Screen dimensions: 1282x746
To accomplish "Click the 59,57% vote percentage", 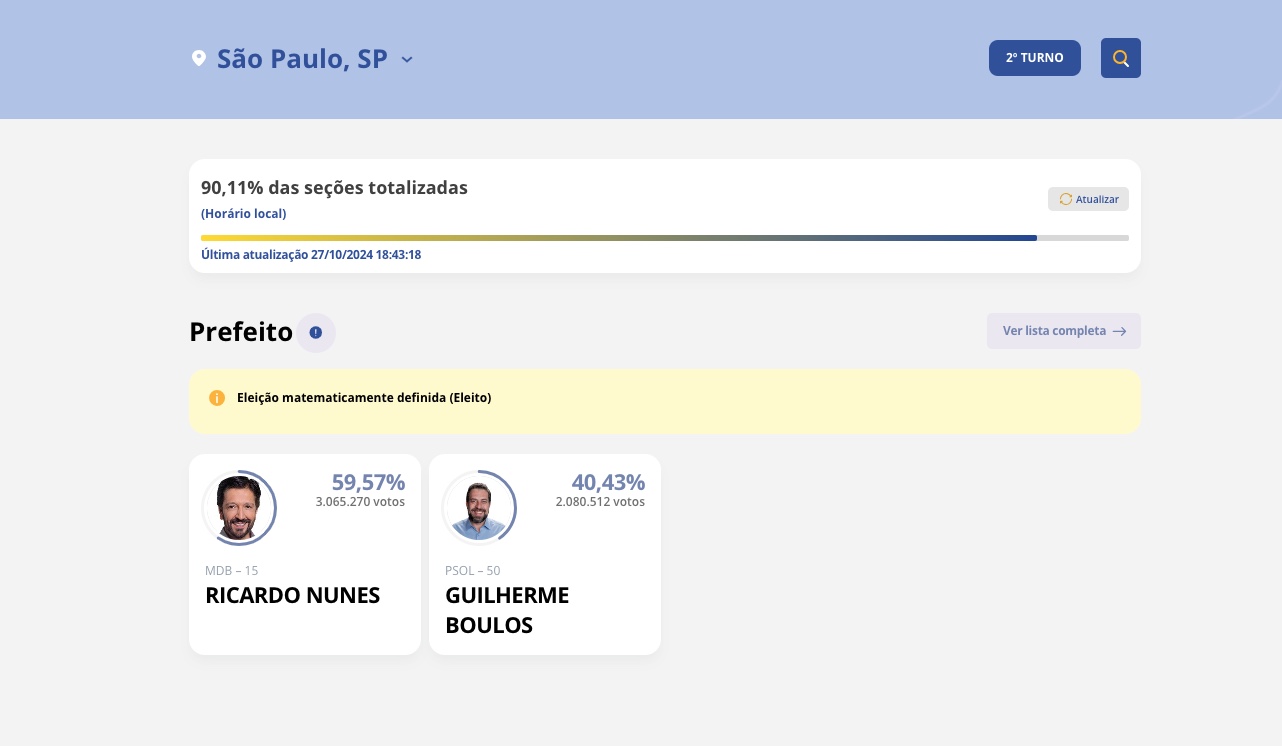I will click(x=368, y=482).
